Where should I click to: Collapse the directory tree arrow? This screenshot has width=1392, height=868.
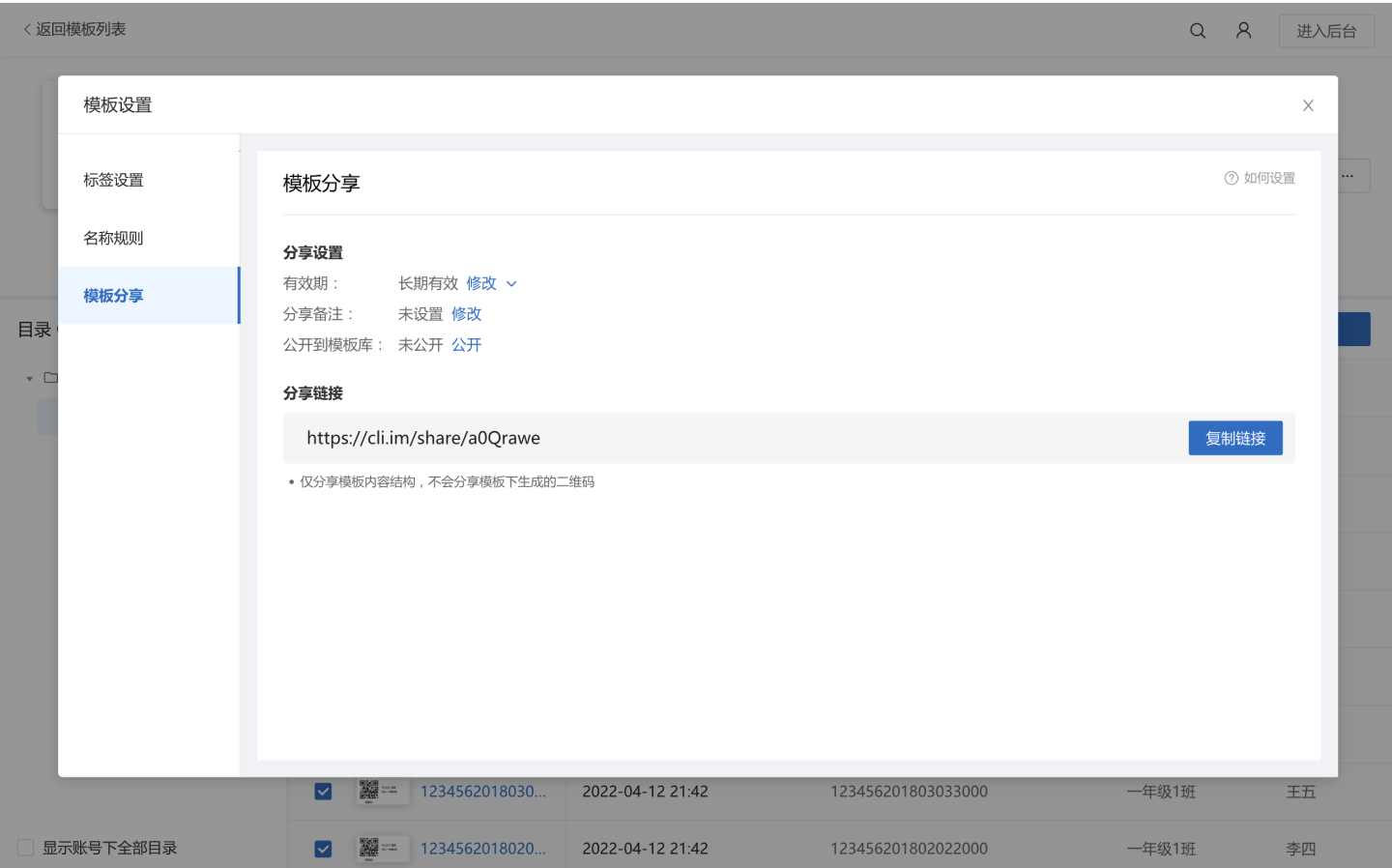pos(29,379)
